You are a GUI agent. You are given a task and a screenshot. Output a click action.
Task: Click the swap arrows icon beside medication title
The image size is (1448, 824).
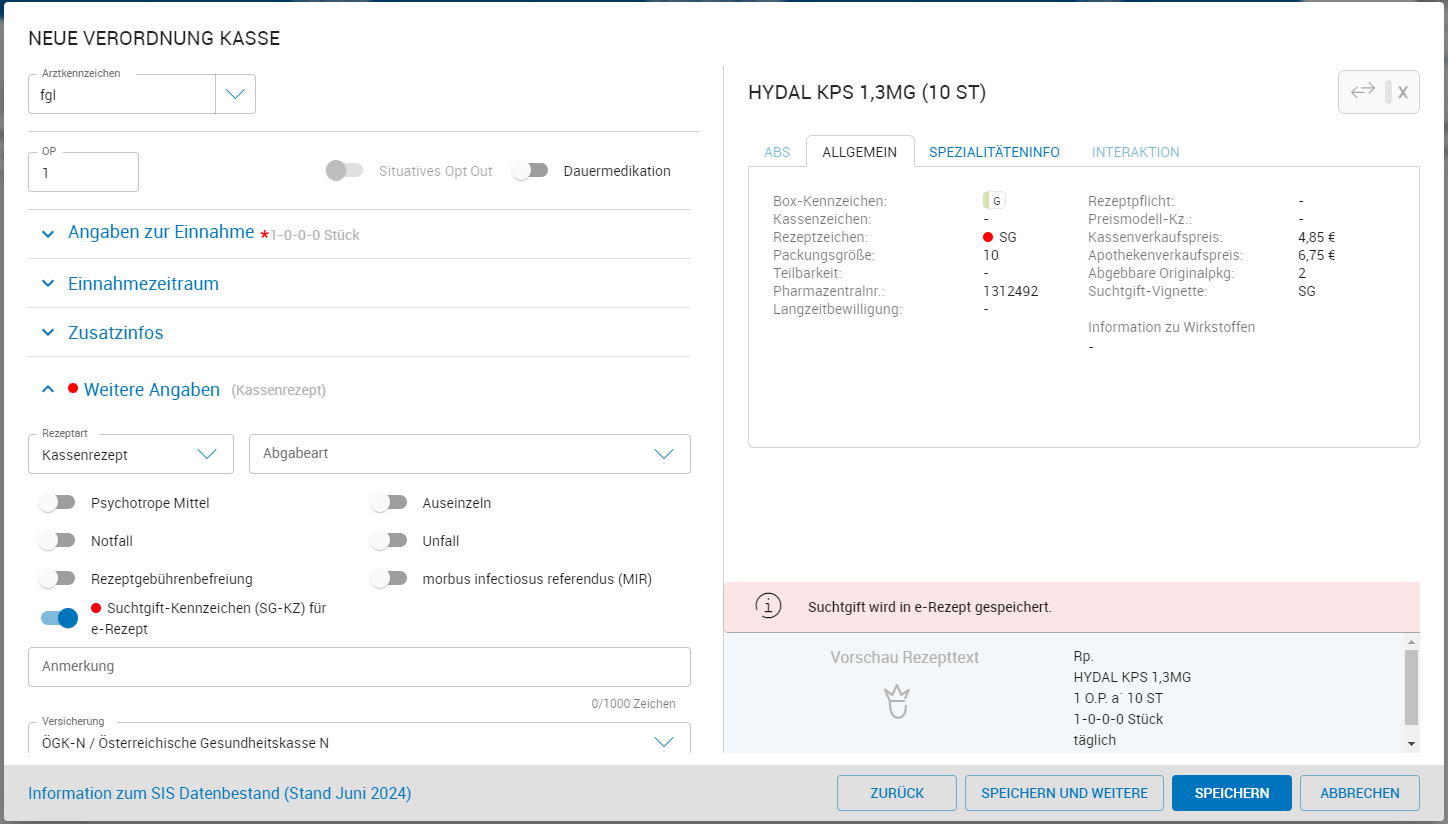tap(1362, 92)
